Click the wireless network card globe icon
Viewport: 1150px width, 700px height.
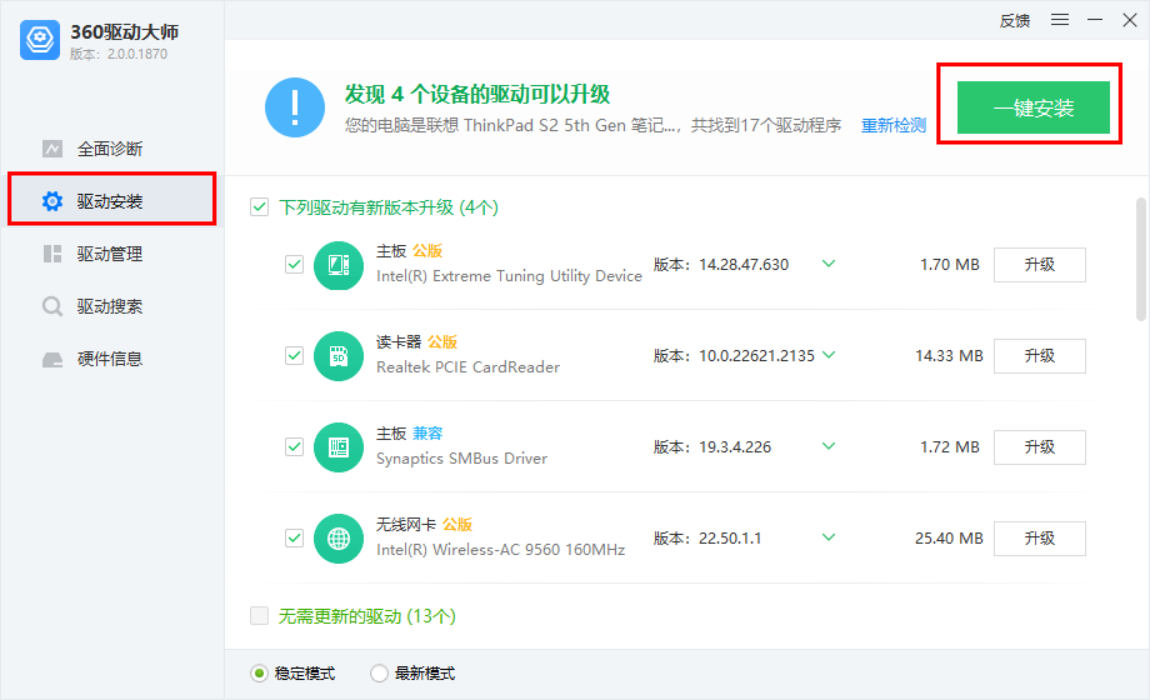338,538
